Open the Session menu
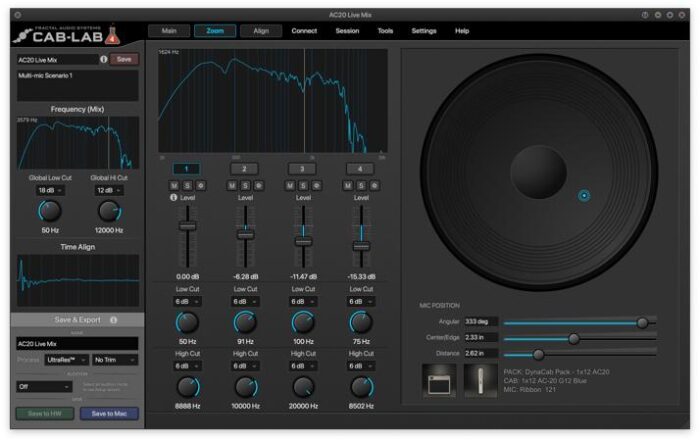700x441 pixels. click(x=347, y=31)
